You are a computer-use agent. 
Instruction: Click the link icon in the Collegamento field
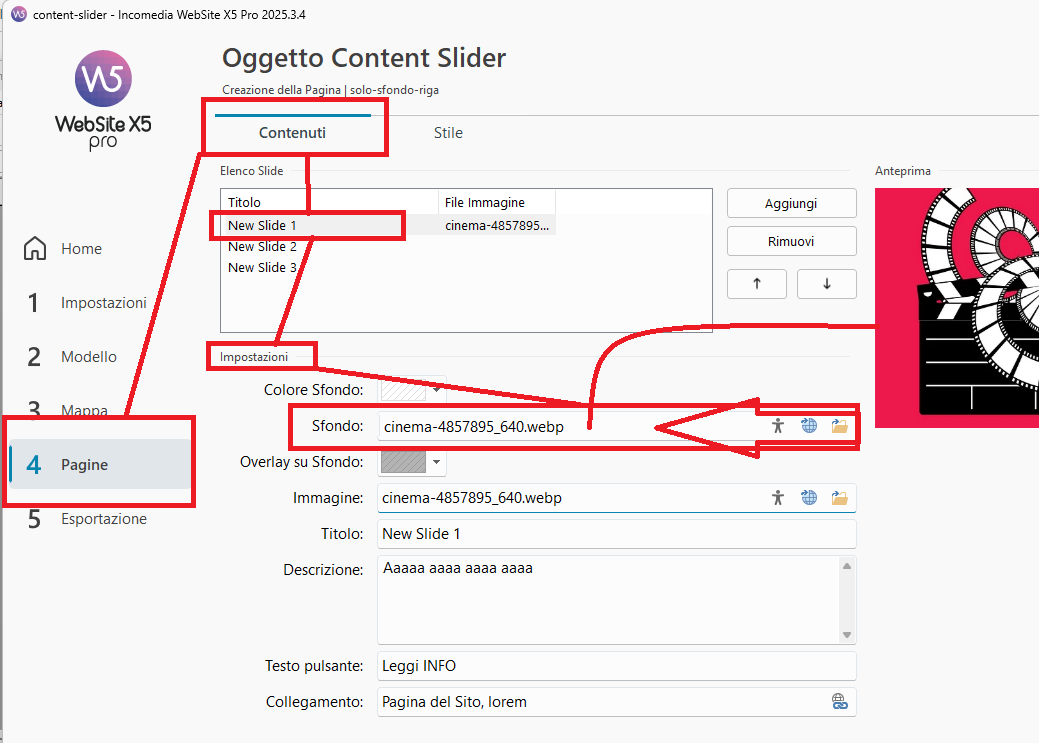click(840, 702)
